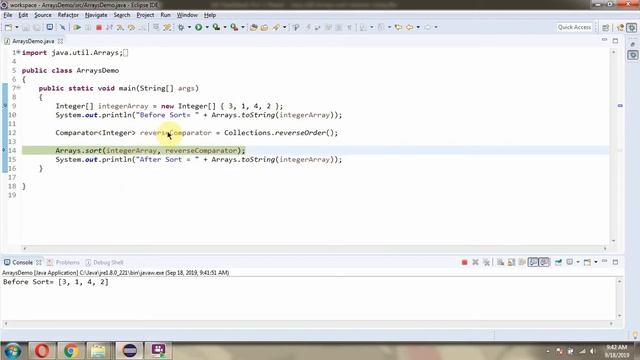640x360 pixels.
Task: Open the Project menu
Action: (x=145, y=15)
